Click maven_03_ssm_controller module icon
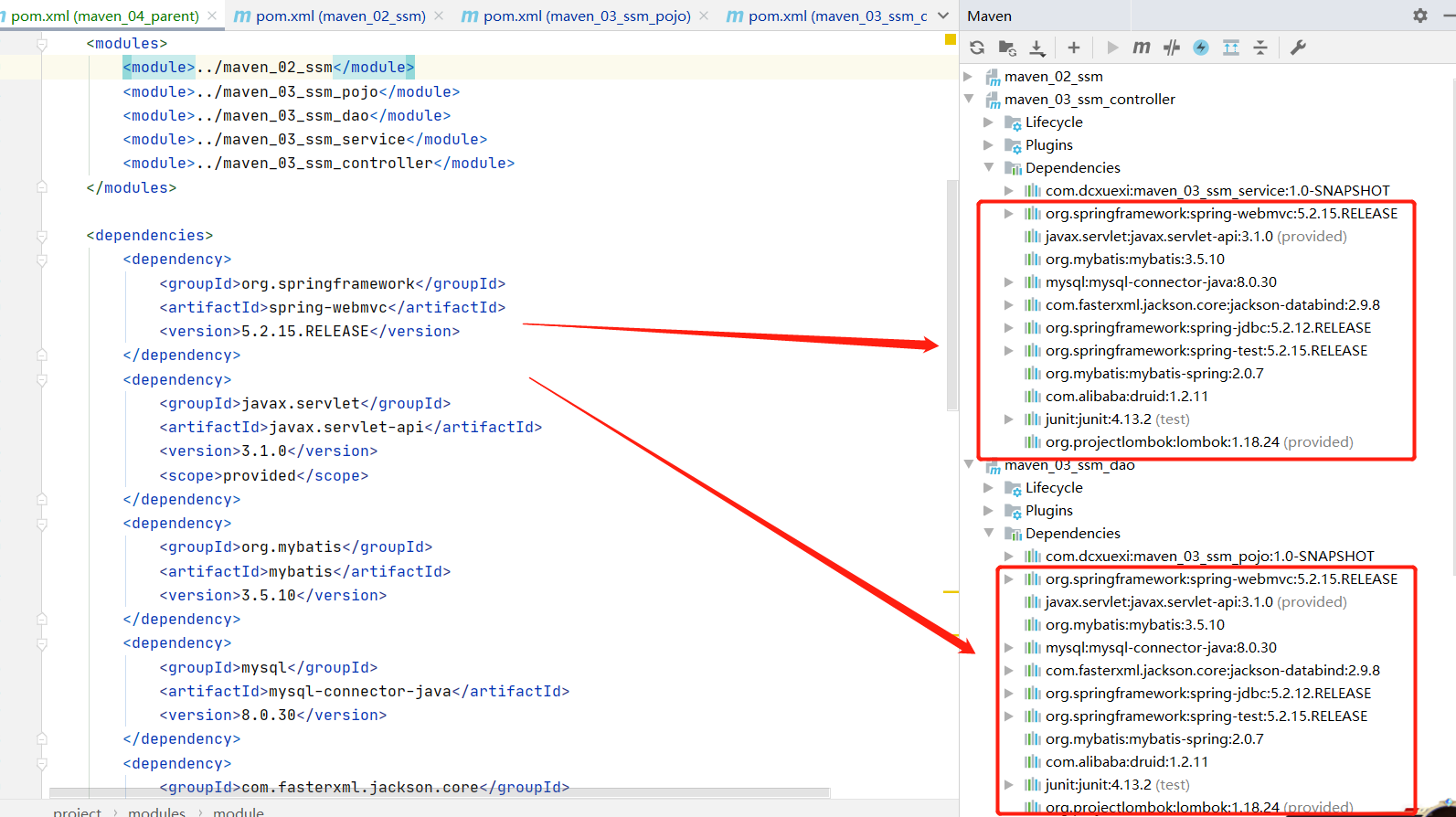 tap(993, 100)
